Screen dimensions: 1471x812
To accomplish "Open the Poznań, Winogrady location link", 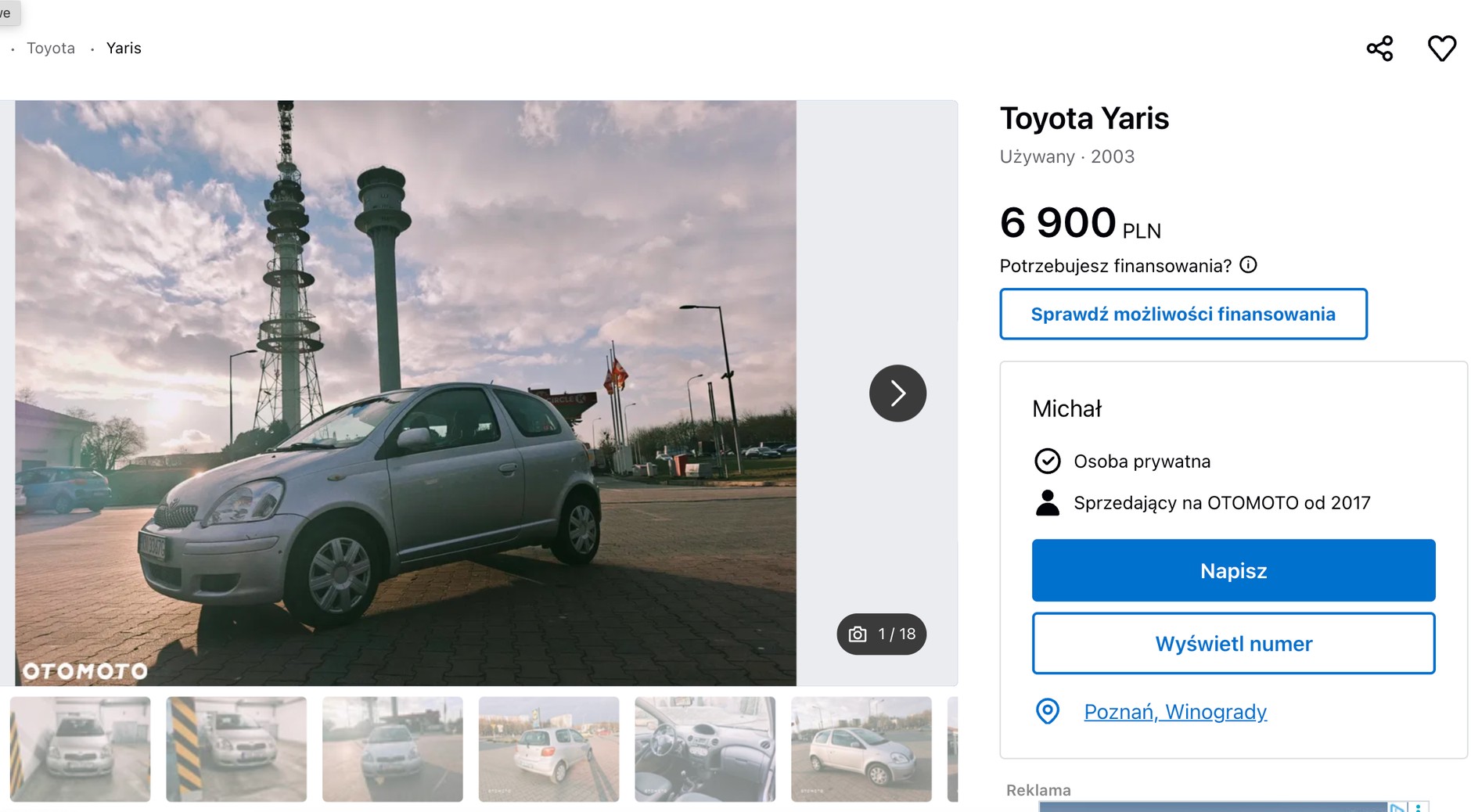I will 1175,712.
